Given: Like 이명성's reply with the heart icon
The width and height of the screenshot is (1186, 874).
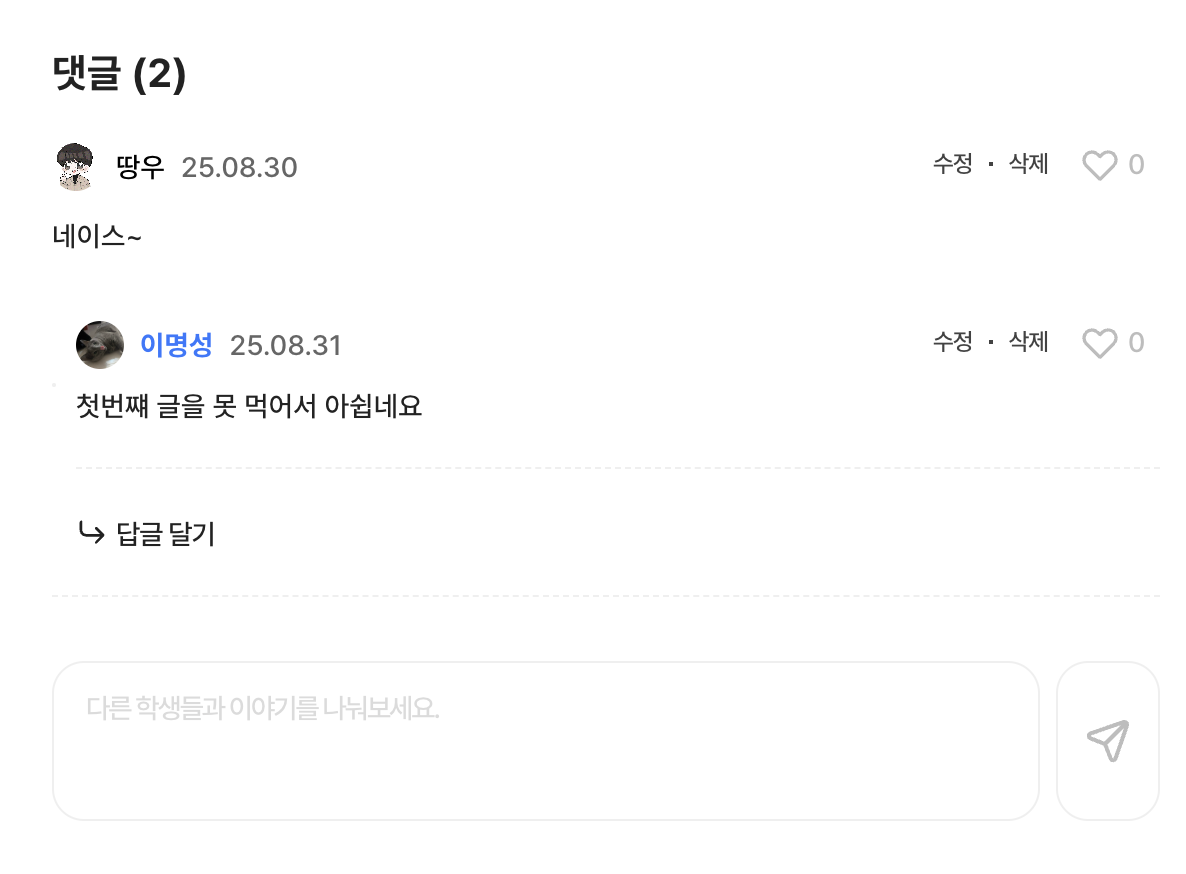Looking at the screenshot, I should [x=1099, y=344].
